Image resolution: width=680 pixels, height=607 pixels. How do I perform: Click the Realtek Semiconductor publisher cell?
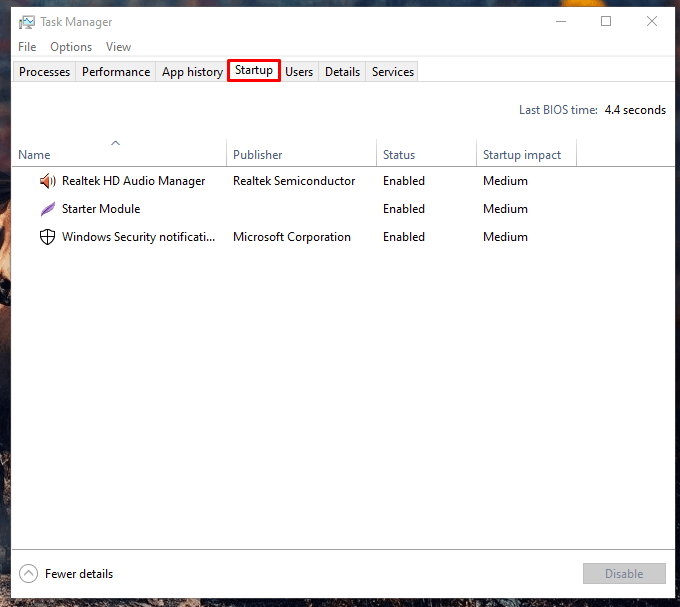pyautogui.click(x=294, y=181)
